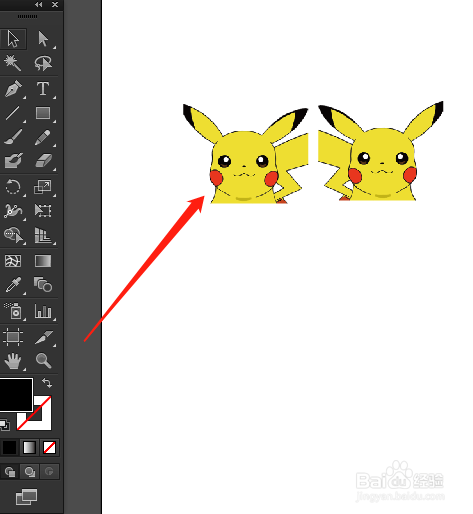This screenshot has height=514, width=473.
Task: Apply solid Color mode button
Action: (9, 447)
